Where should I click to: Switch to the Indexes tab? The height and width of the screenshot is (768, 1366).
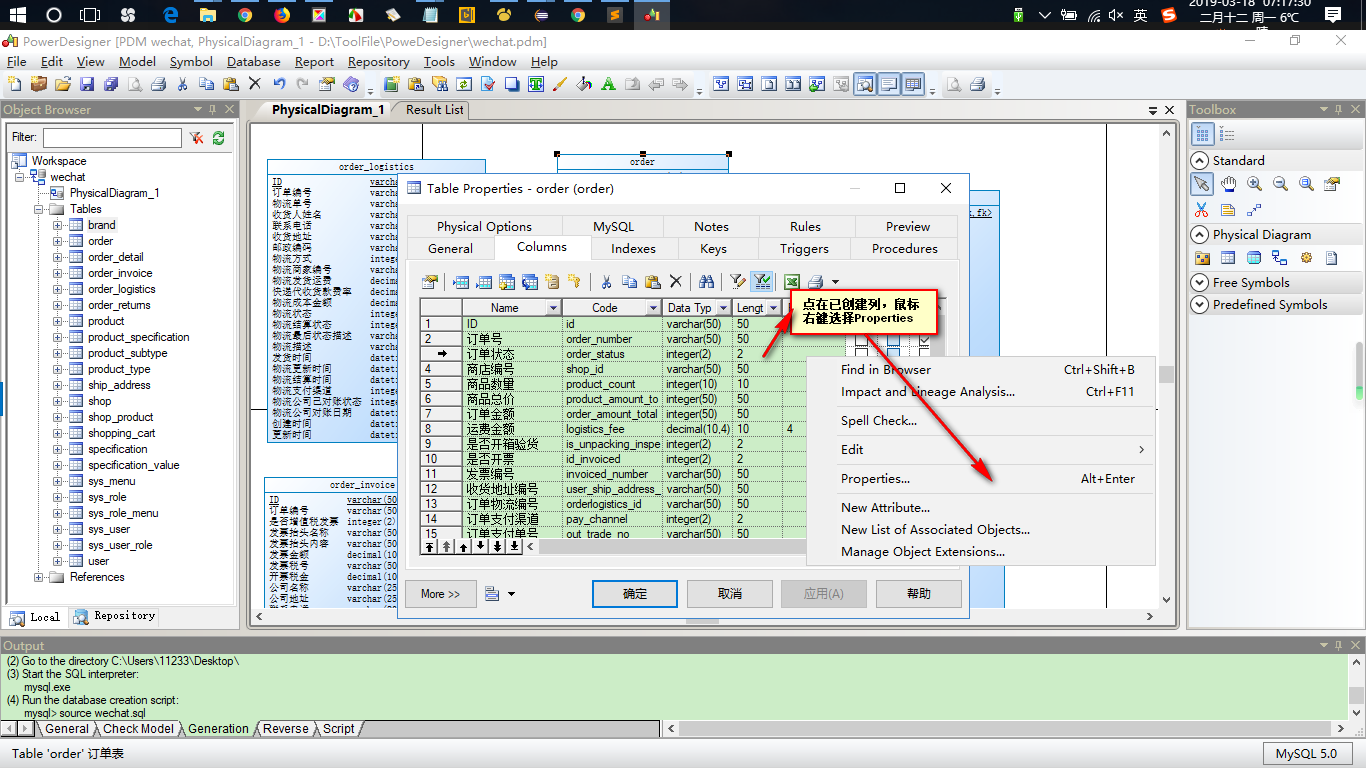tap(634, 249)
